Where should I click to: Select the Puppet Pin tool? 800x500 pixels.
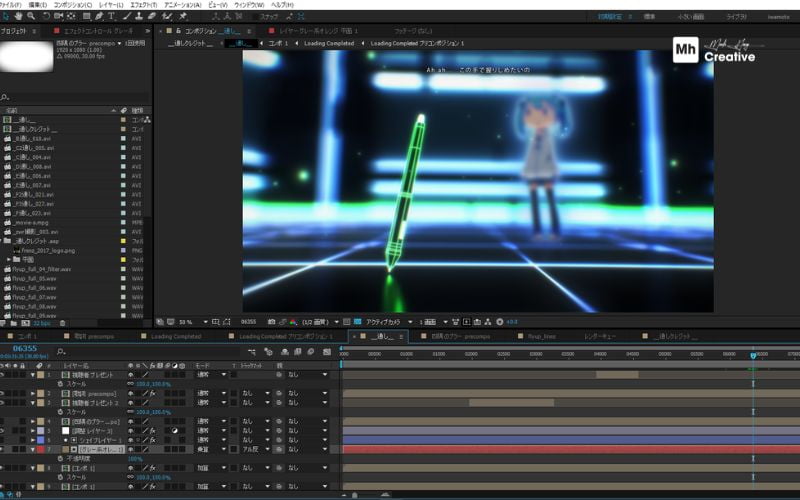click(183, 16)
